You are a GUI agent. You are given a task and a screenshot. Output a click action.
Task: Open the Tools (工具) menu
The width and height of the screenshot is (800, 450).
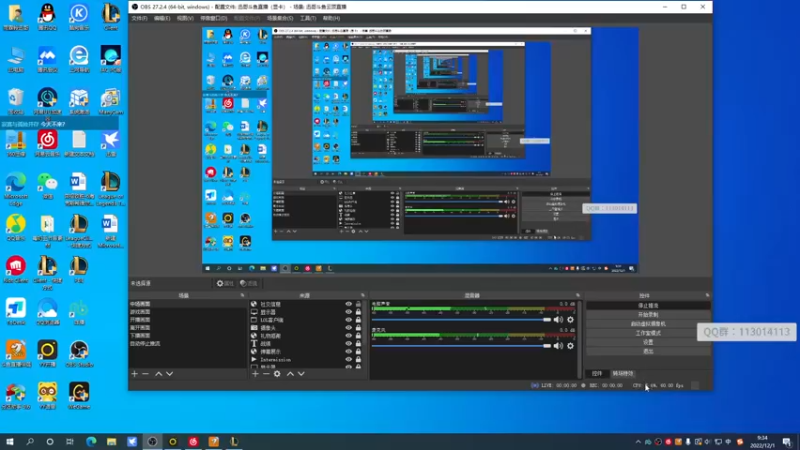pyautogui.click(x=308, y=18)
